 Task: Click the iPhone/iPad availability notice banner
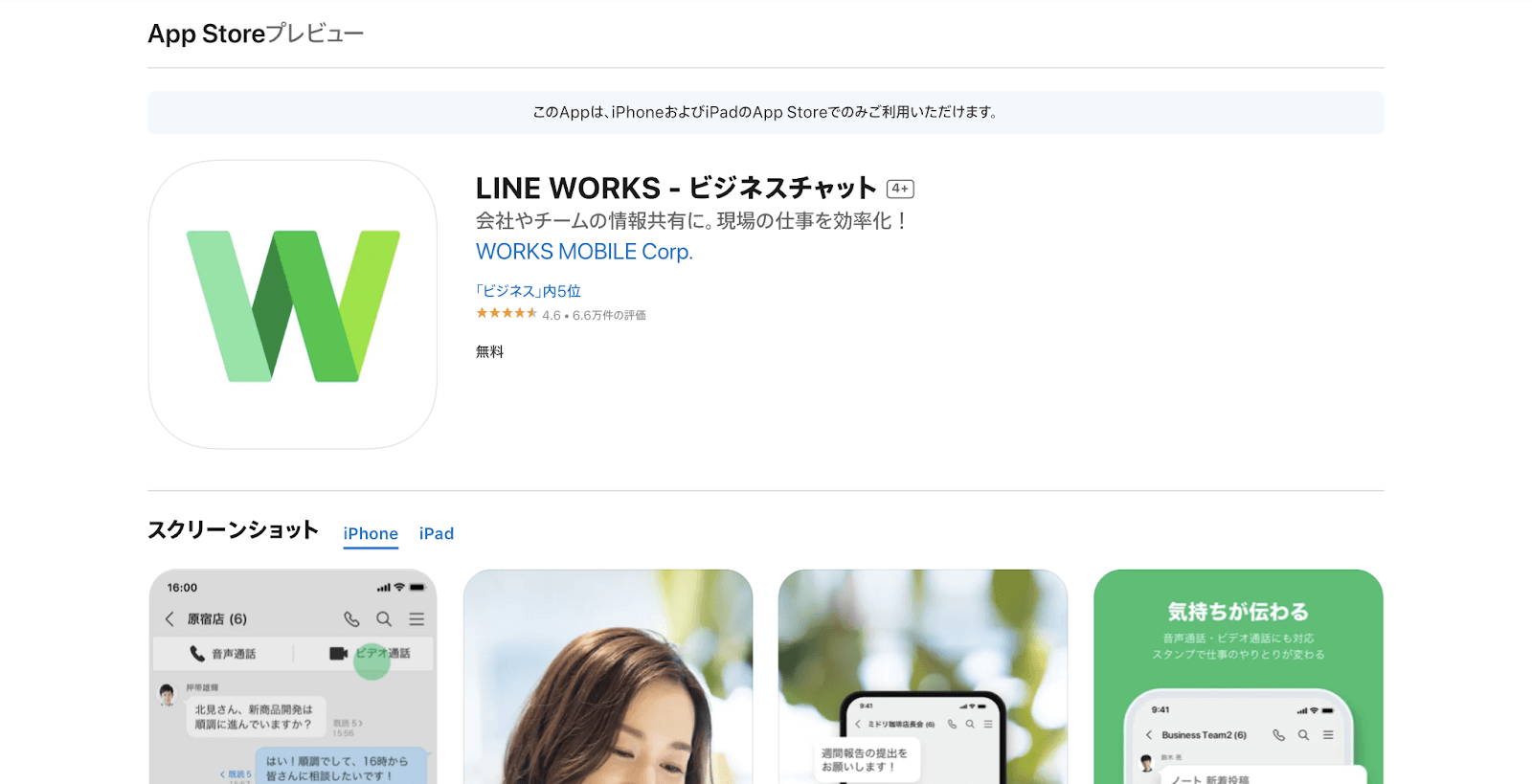coord(766,112)
